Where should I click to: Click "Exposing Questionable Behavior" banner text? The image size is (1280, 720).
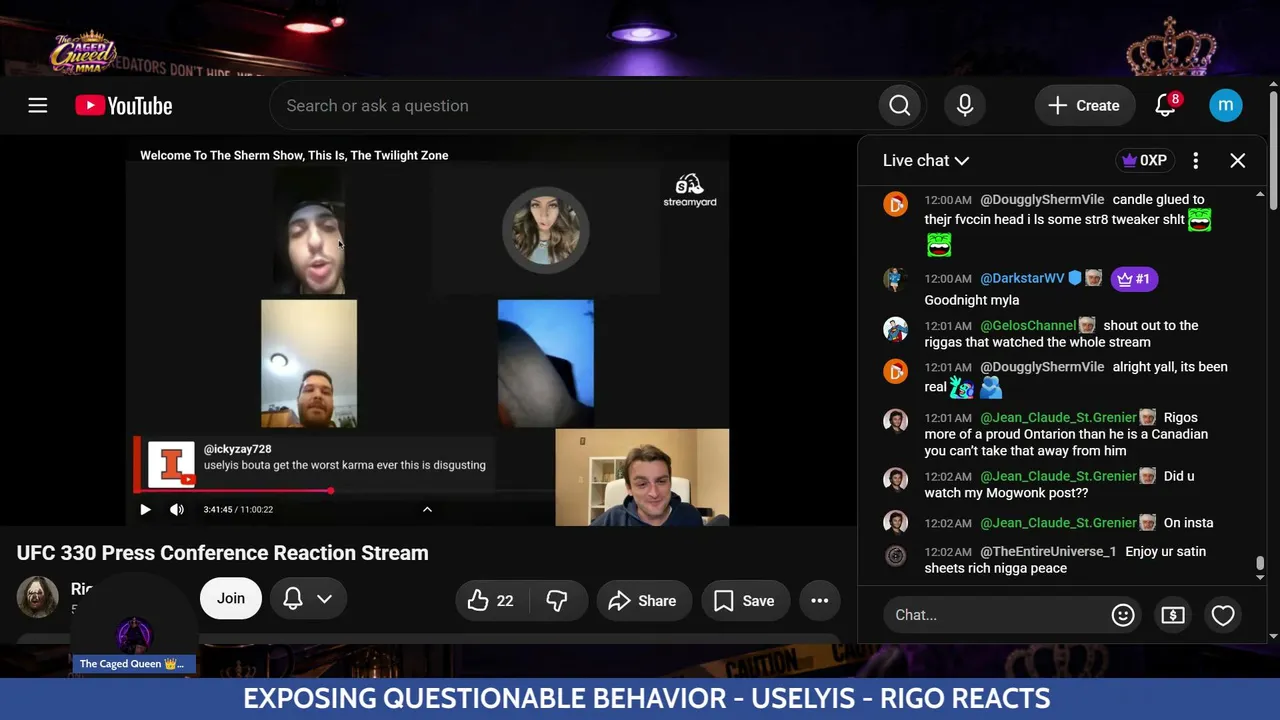[x=647, y=698]
